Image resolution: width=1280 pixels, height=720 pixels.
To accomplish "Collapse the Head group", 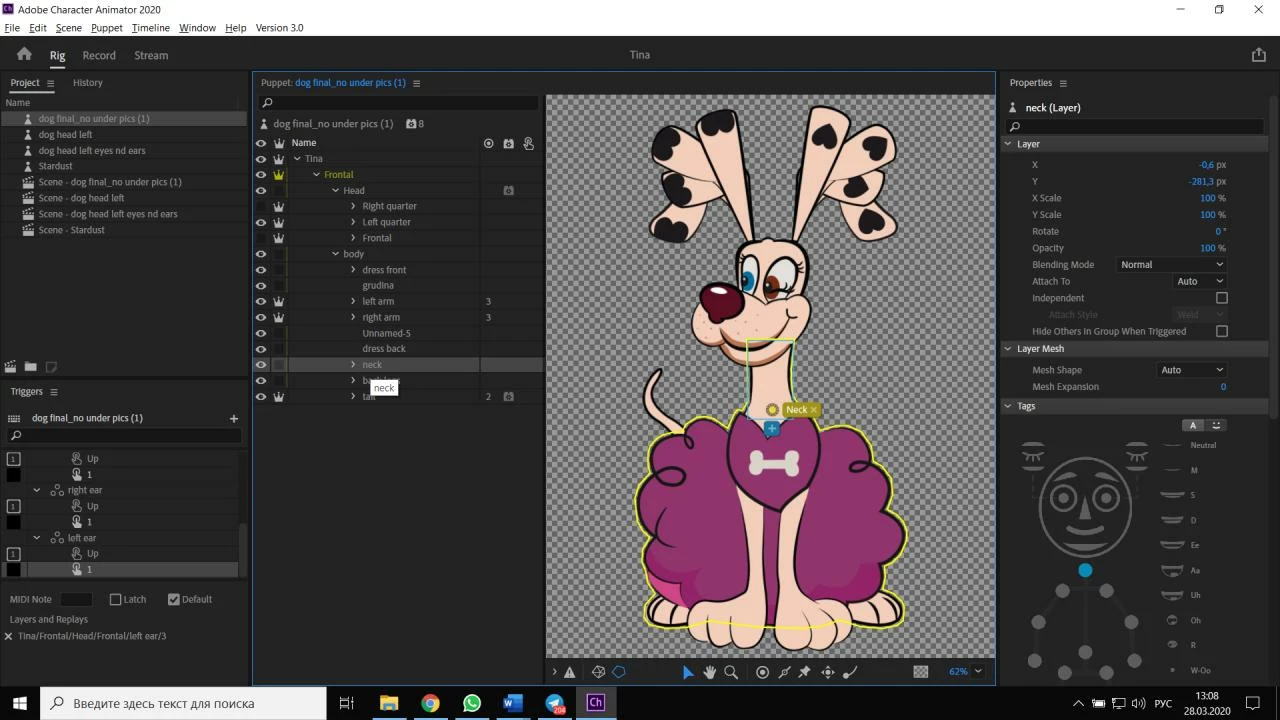I will coord(336,190).
